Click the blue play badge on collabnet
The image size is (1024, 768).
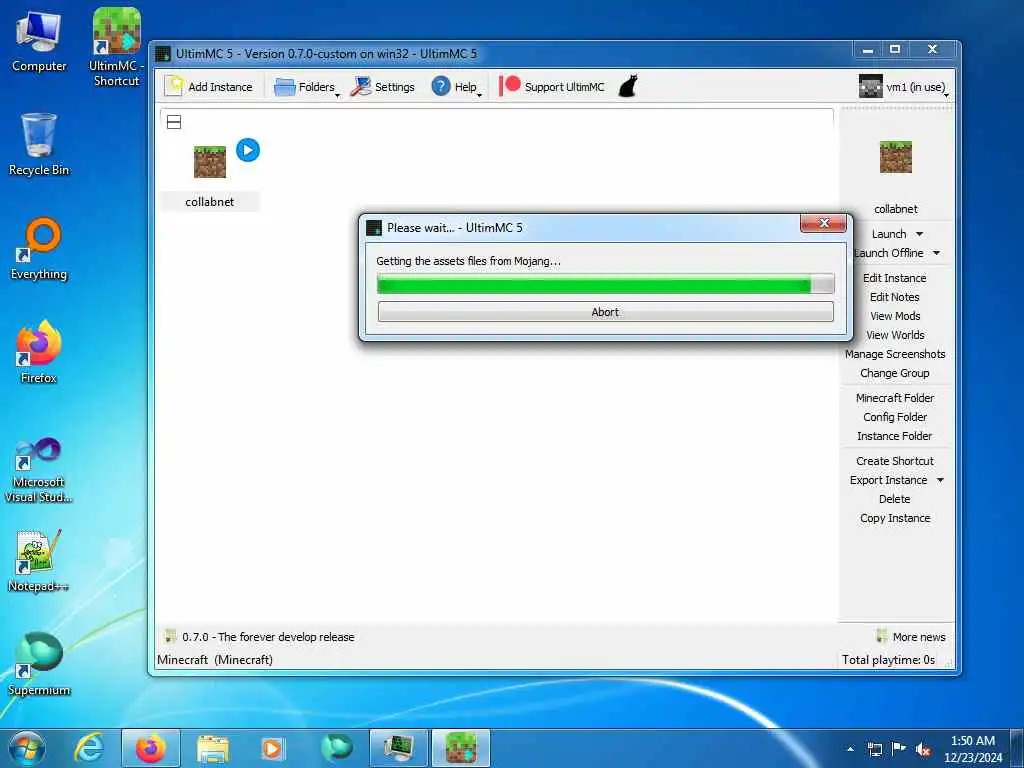(248, 150)
